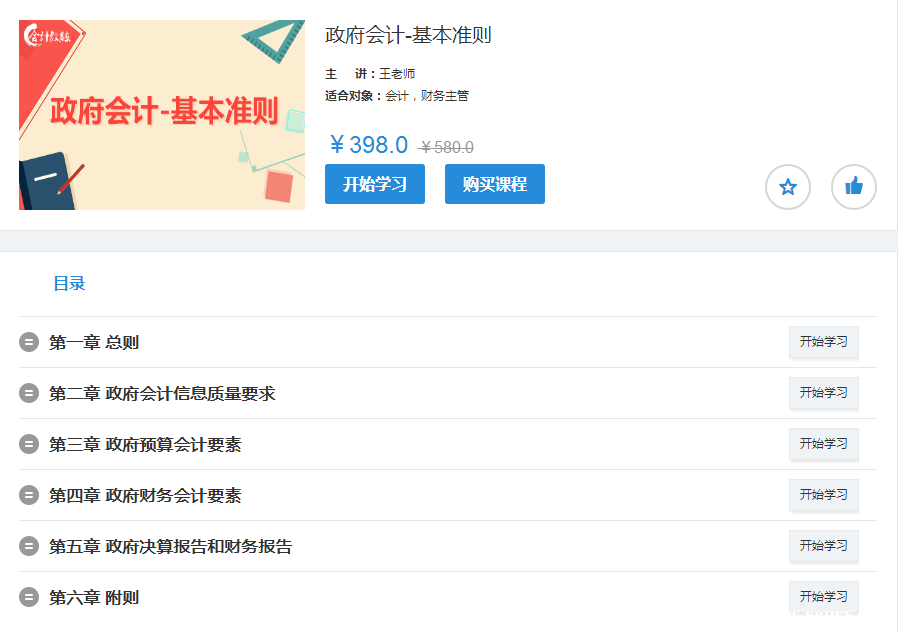Click 开始学习 for 第四章 政府财务会计要素

point(823,495)
